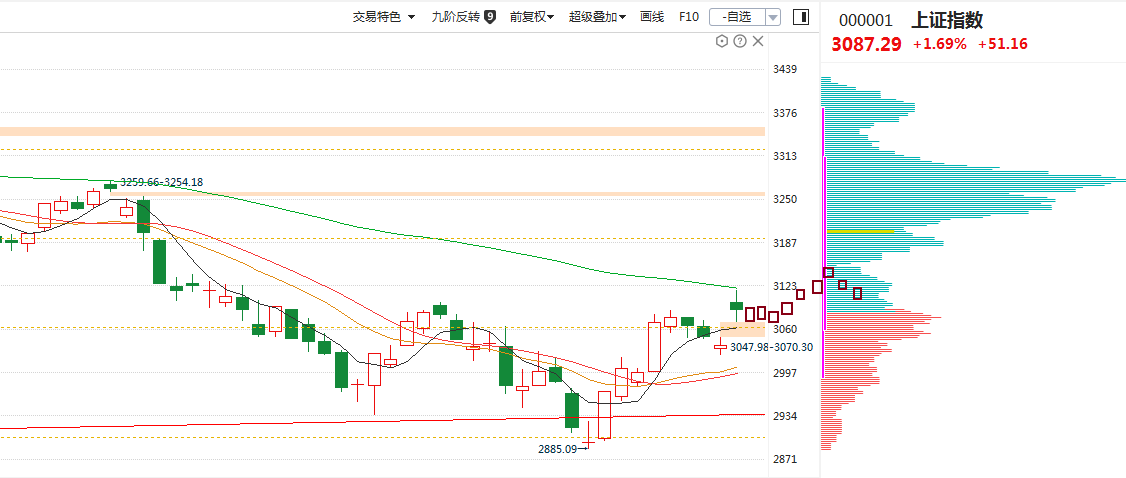This screenshot has width=1126, height=478.
Task: Click the 2997 price axis label
Action: (785, 372)
